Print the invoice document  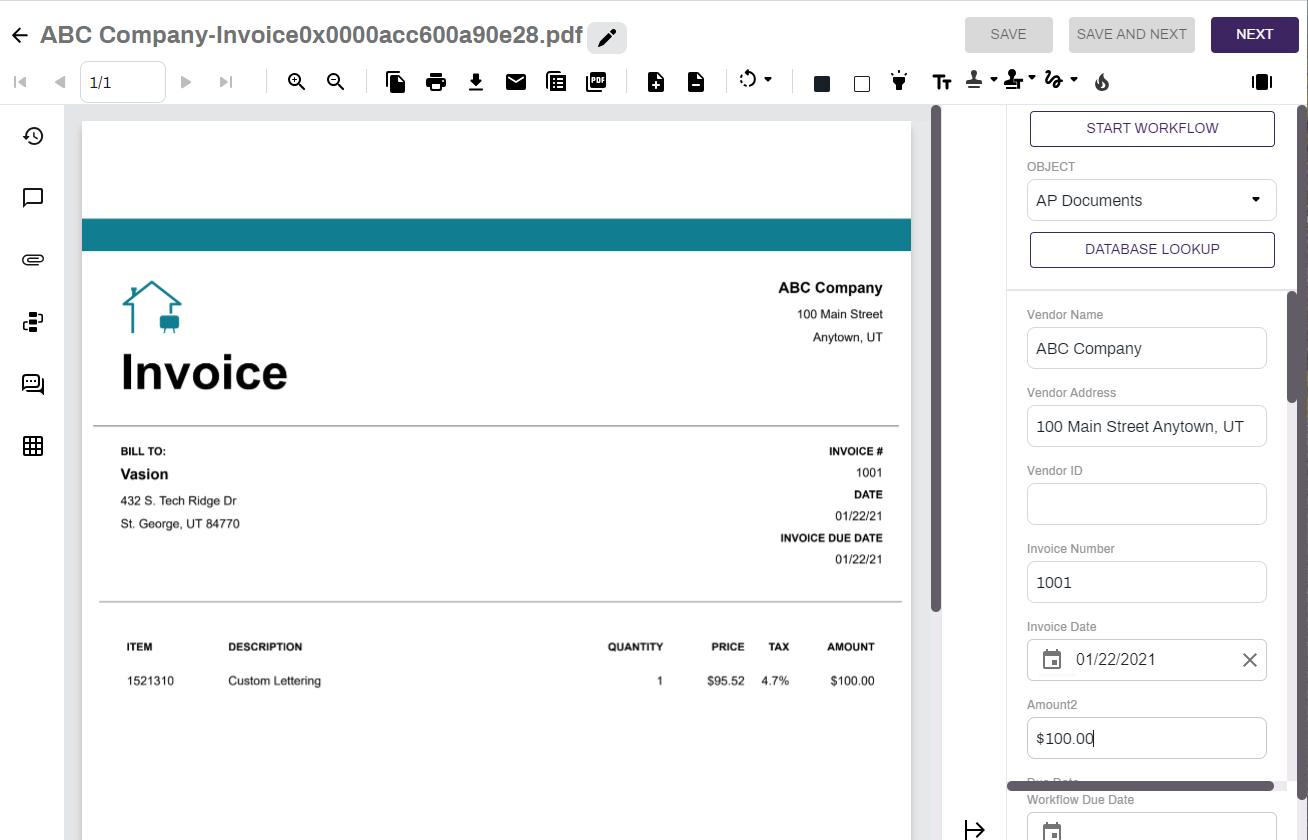pos(436,82)
